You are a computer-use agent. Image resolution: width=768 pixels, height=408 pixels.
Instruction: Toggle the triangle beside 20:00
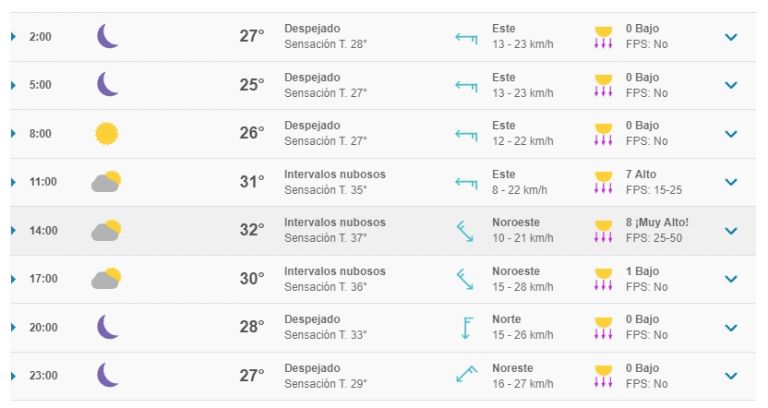point(13,327)
